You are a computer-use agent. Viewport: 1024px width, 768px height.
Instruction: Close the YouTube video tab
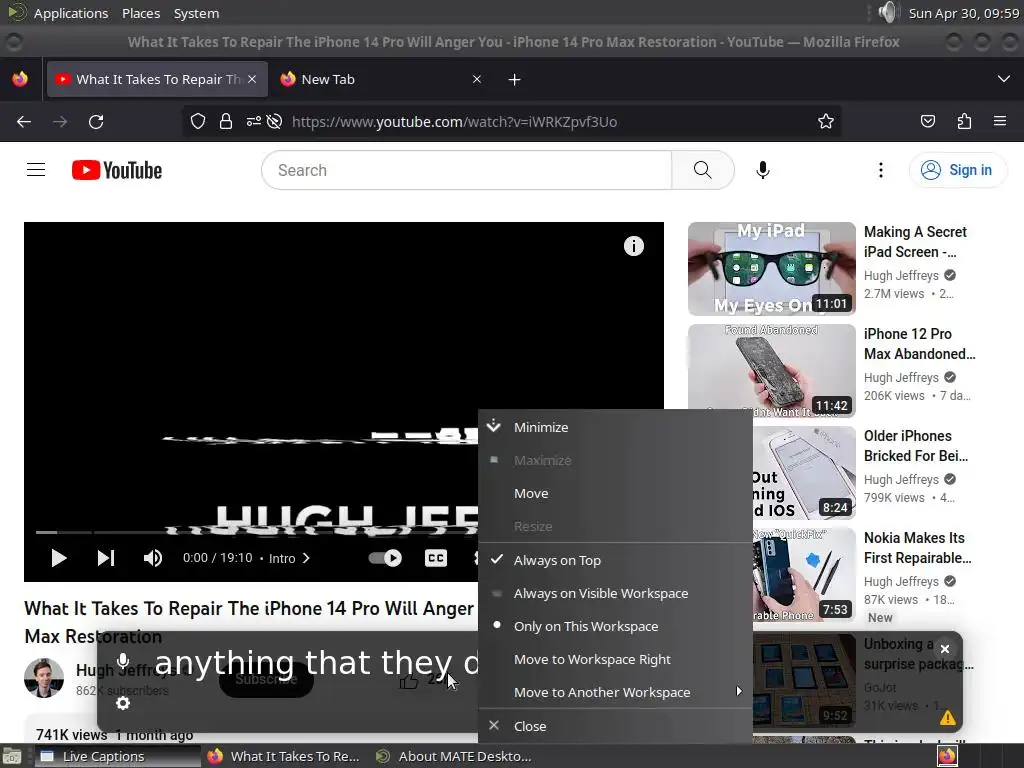click(x=252, y=79)
